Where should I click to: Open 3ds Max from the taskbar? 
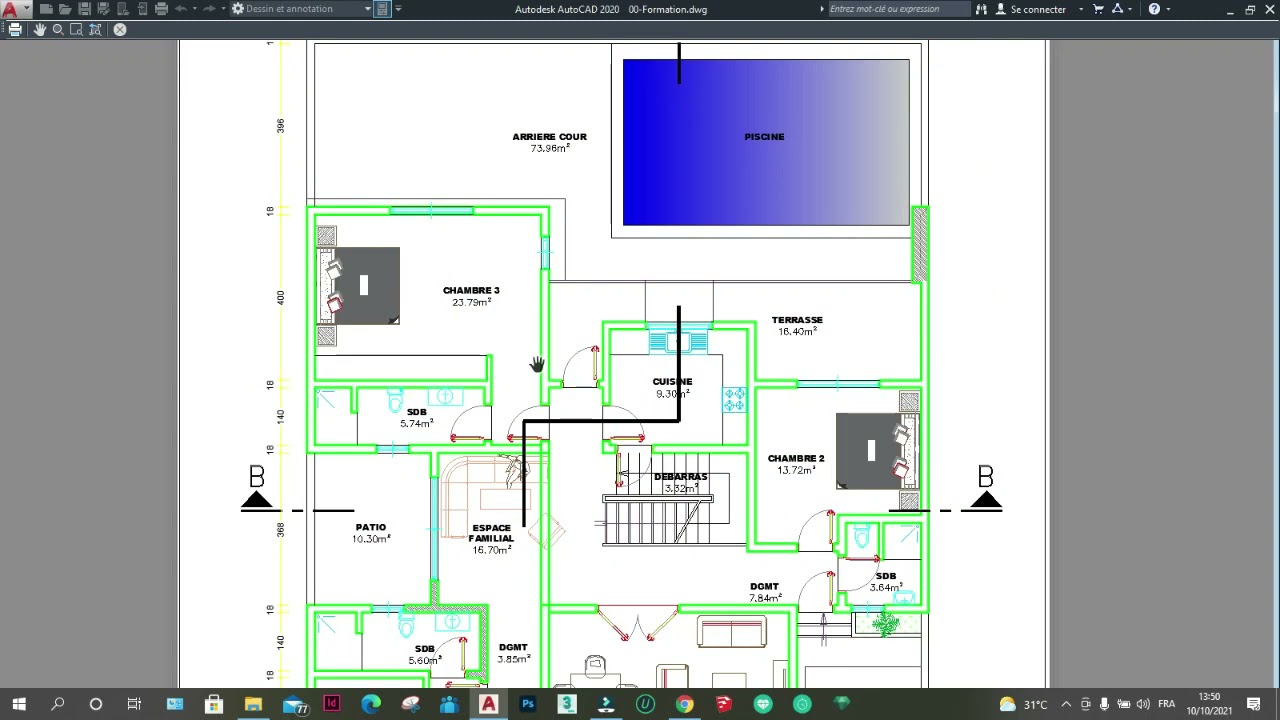566,704
